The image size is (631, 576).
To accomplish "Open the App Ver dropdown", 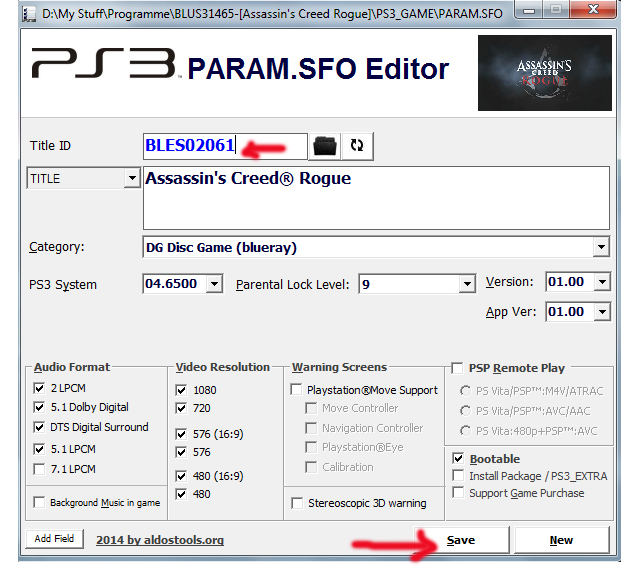I will click(600, 312).
